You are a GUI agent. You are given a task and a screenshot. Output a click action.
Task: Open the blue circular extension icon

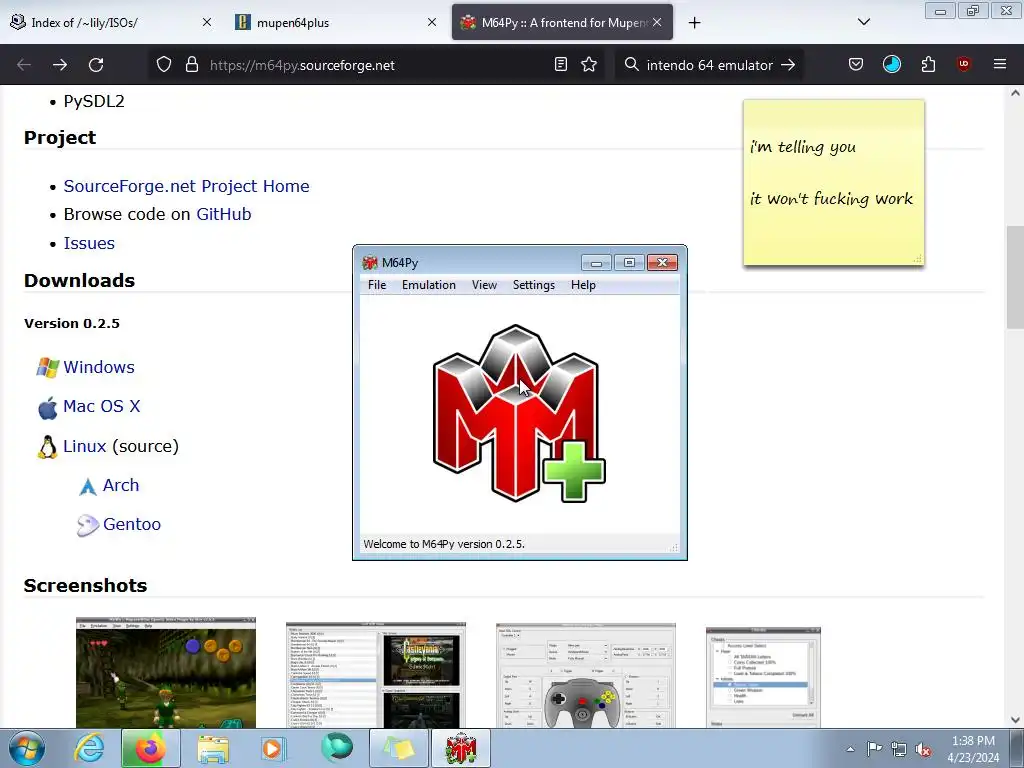click(891, 65)
